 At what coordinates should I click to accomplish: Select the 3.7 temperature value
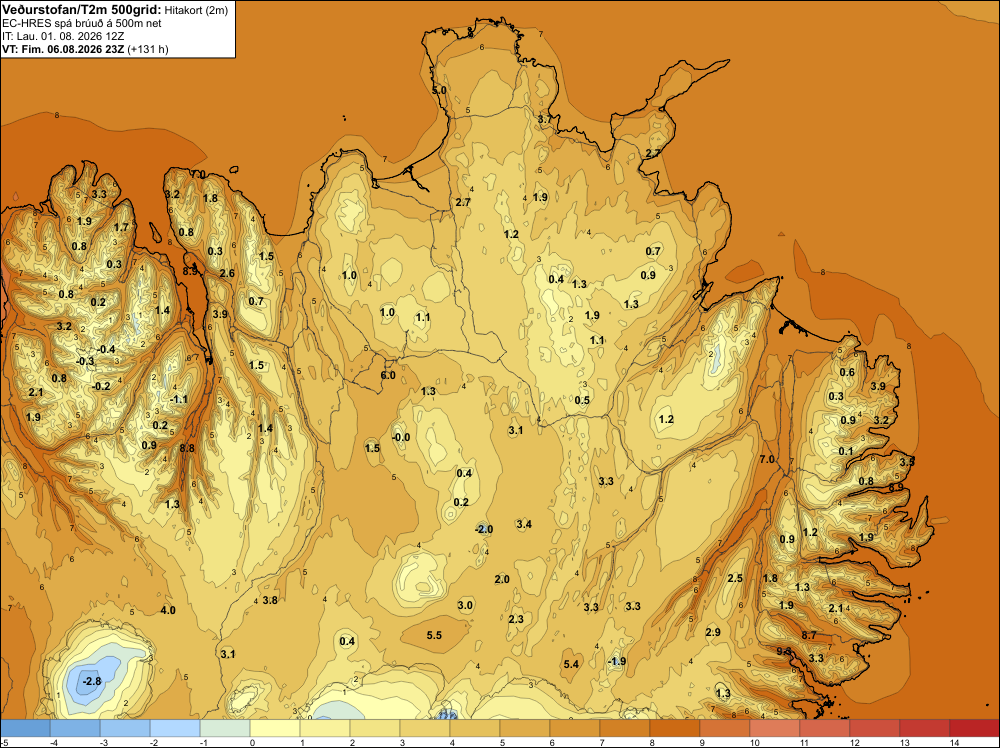pyautogui.click(x=545, y=119)
